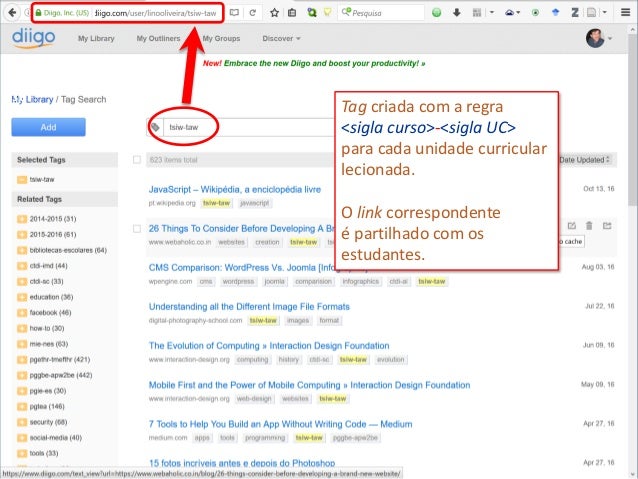Expand dropdown arrow beside page toolbar icon
638x479 pixels.
pyautogui.click(x=605, y=13)
